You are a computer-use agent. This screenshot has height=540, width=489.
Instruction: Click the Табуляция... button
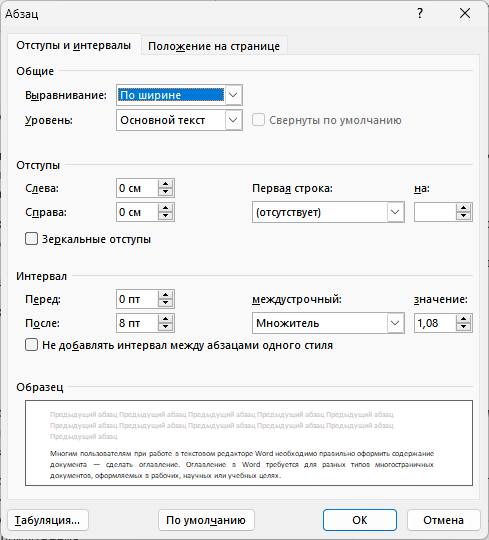point(48,520)
